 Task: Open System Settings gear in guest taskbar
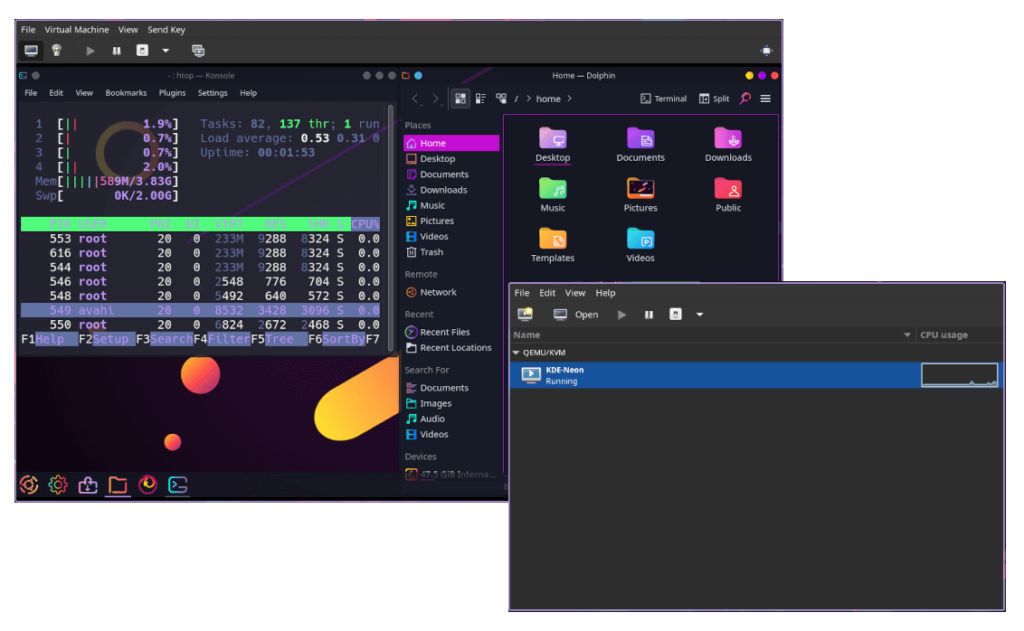[57, 485]
